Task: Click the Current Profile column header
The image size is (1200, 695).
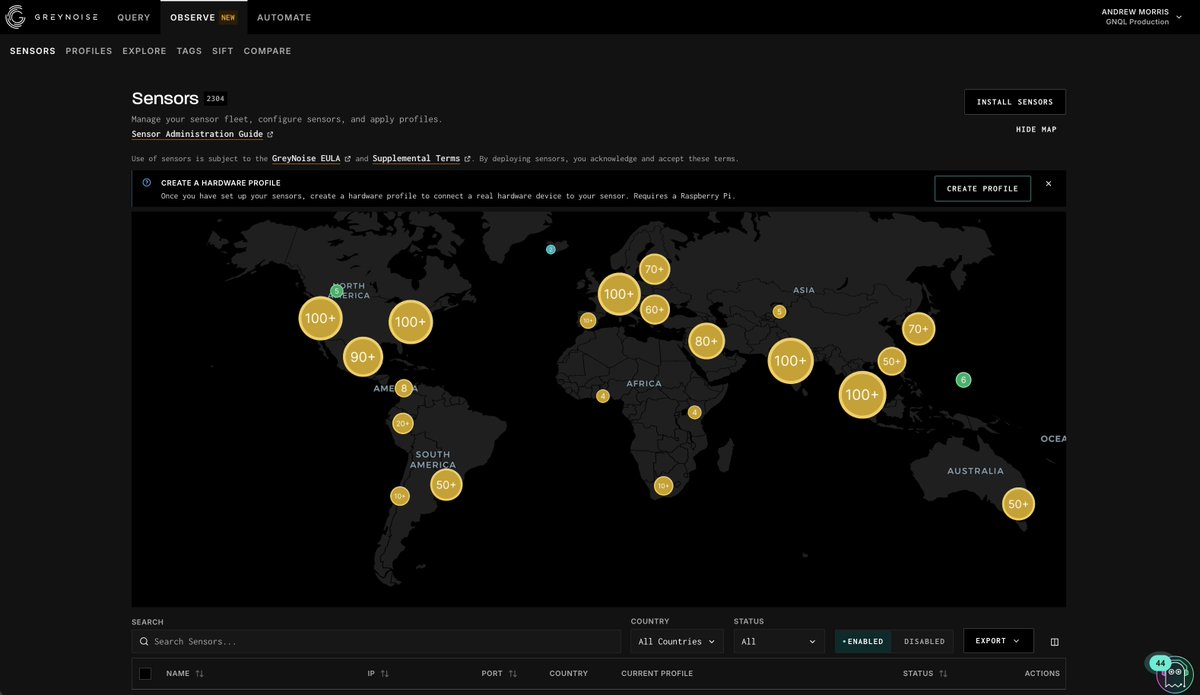Action: [x=657, y=674]
